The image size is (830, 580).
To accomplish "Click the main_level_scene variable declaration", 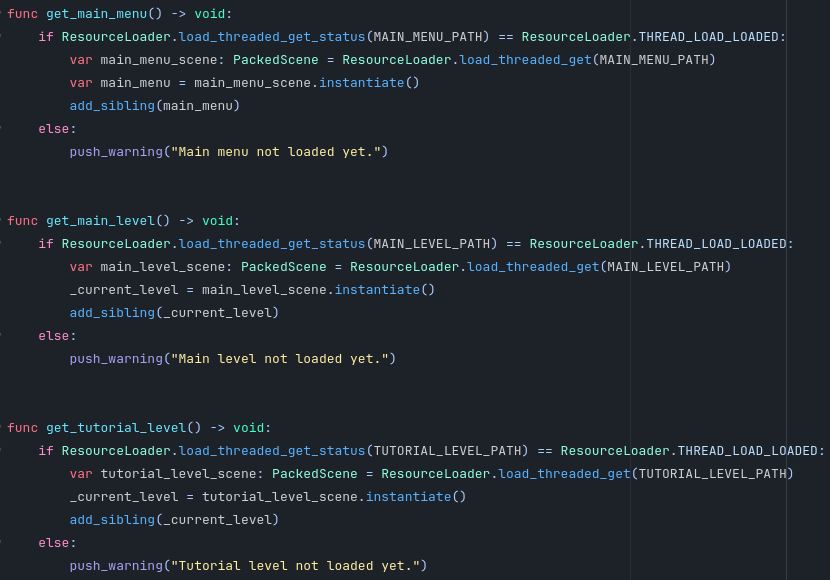I will (x=163, y=267).
